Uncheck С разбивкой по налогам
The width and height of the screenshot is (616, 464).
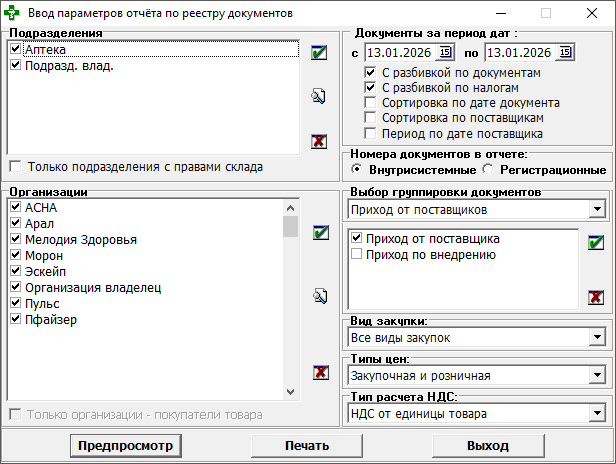(370, 87)
